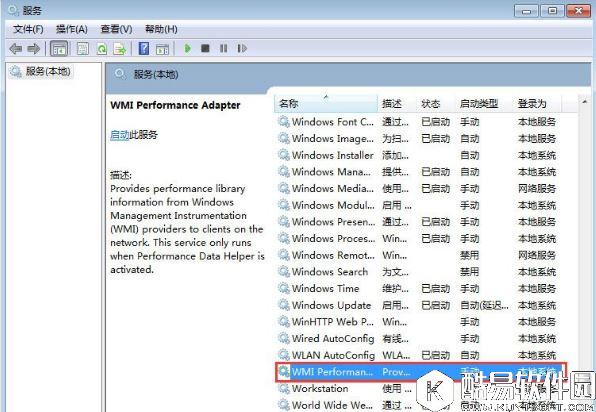Viewport: 596px width, 412px height.
Task: Select the Windows Update service
Action: (x=418, y=305)
